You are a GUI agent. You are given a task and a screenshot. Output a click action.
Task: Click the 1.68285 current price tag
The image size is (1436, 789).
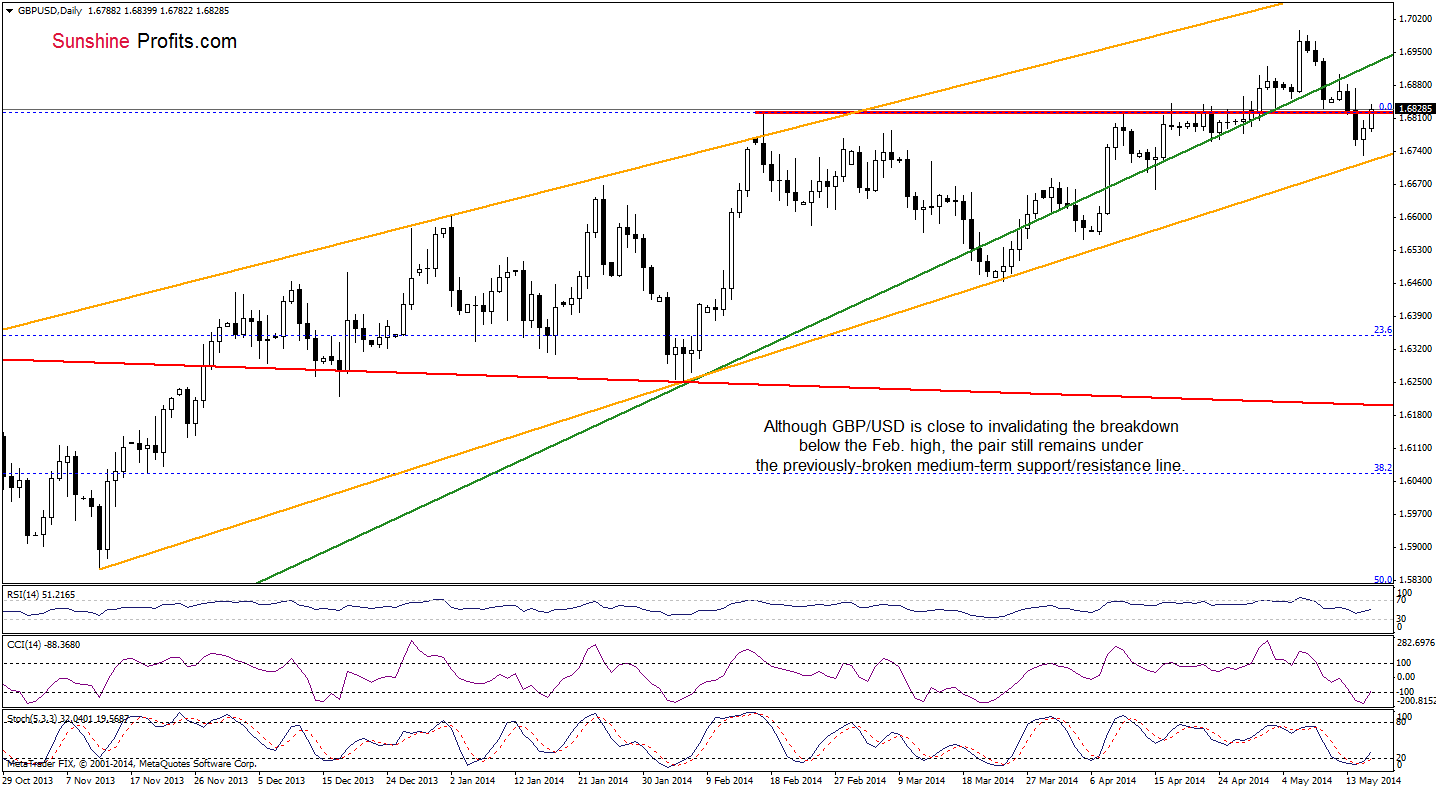pyautogui.click(x=1416, y=108)
